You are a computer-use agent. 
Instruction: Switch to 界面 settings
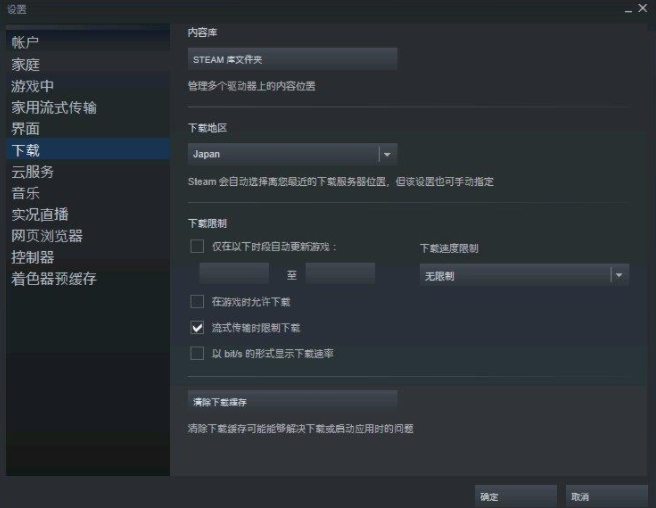pos(25,129)
